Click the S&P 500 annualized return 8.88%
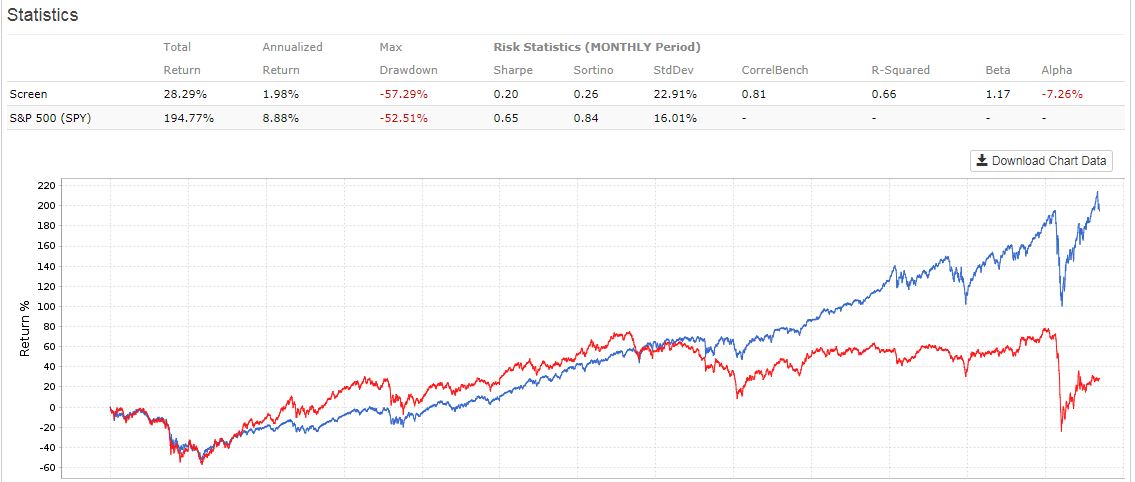The image size is (1135, 482). pos(282,117)
